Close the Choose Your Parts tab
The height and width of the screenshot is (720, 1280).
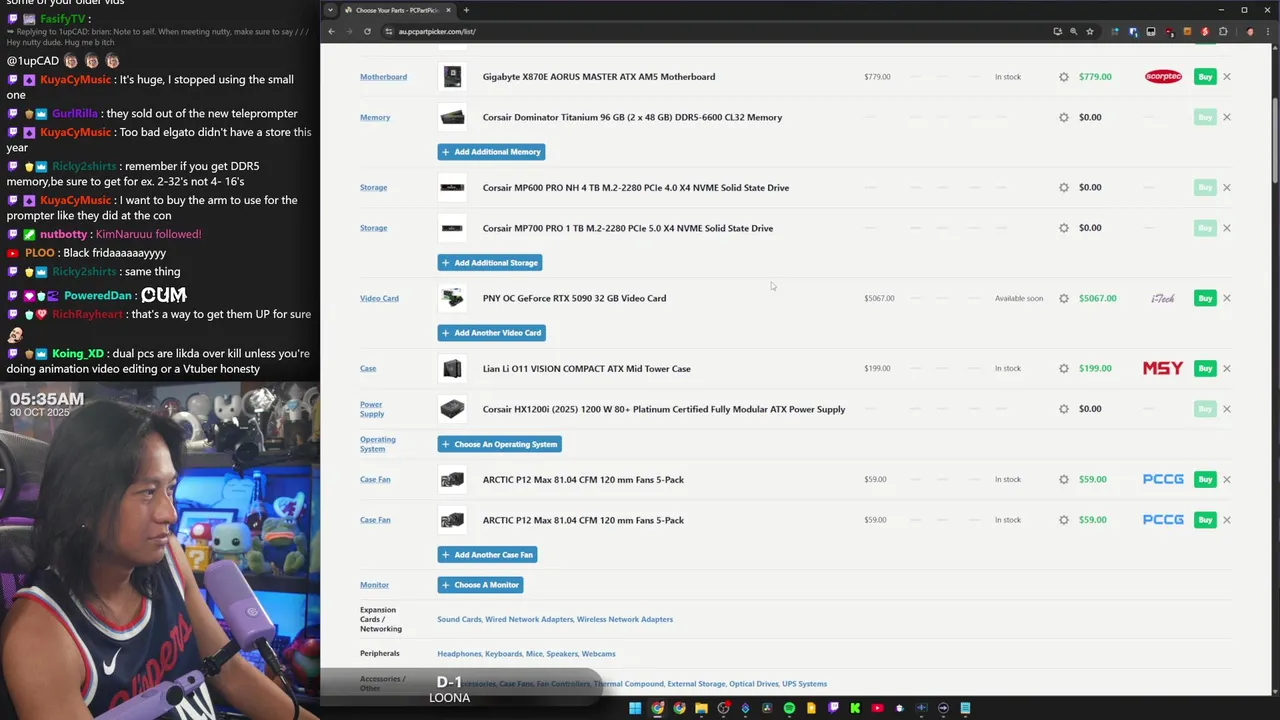[x=448, y=10]
